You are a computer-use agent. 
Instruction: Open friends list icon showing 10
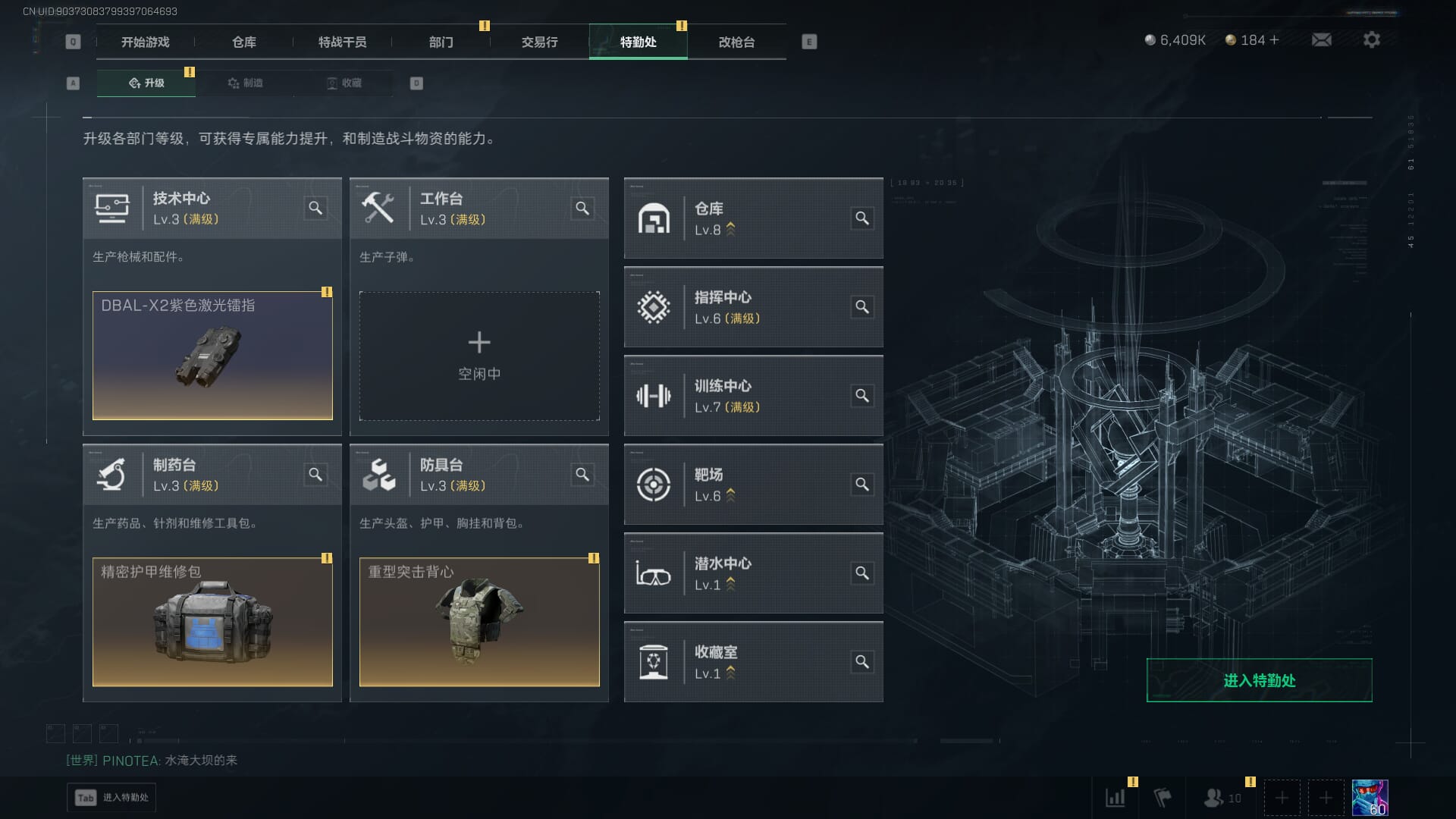(x=1222, y=798)
